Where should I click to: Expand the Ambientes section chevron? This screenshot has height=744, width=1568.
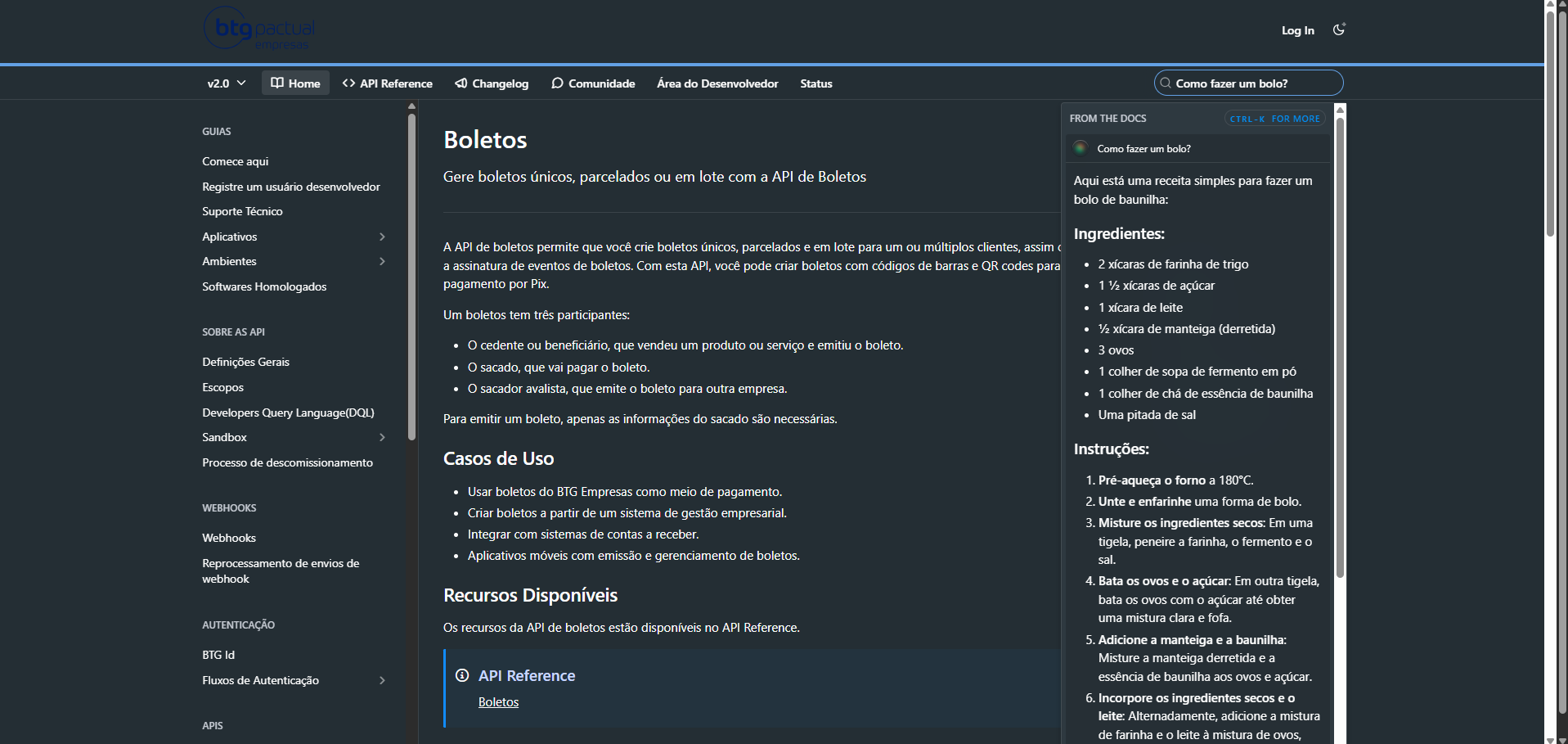(382, 261)
